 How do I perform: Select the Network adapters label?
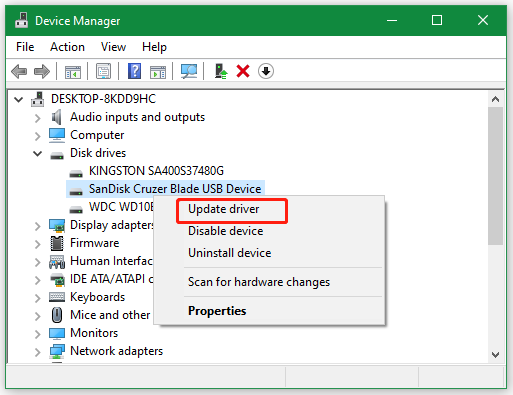pos(116,351)
